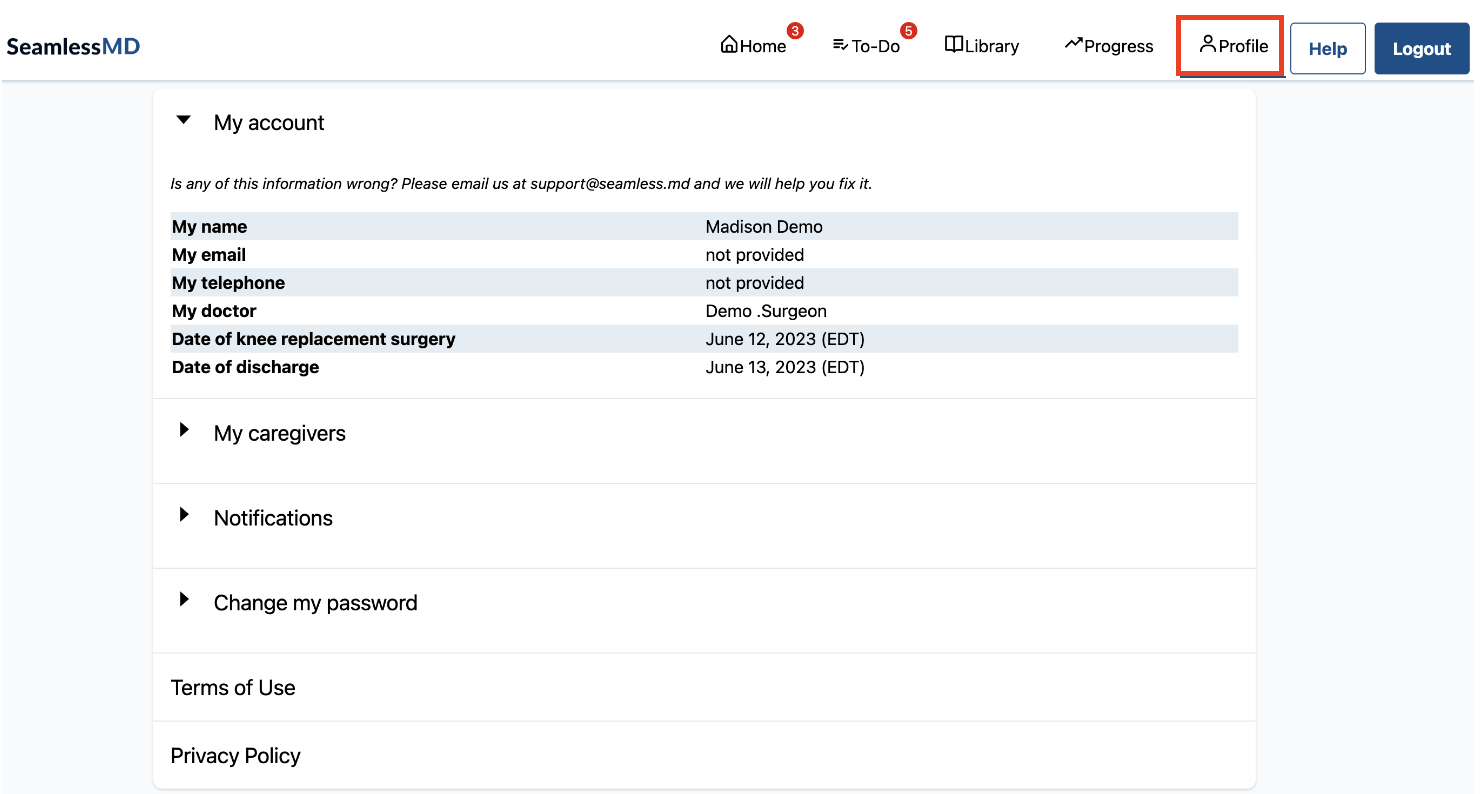Click the My name label

(210, 227)
